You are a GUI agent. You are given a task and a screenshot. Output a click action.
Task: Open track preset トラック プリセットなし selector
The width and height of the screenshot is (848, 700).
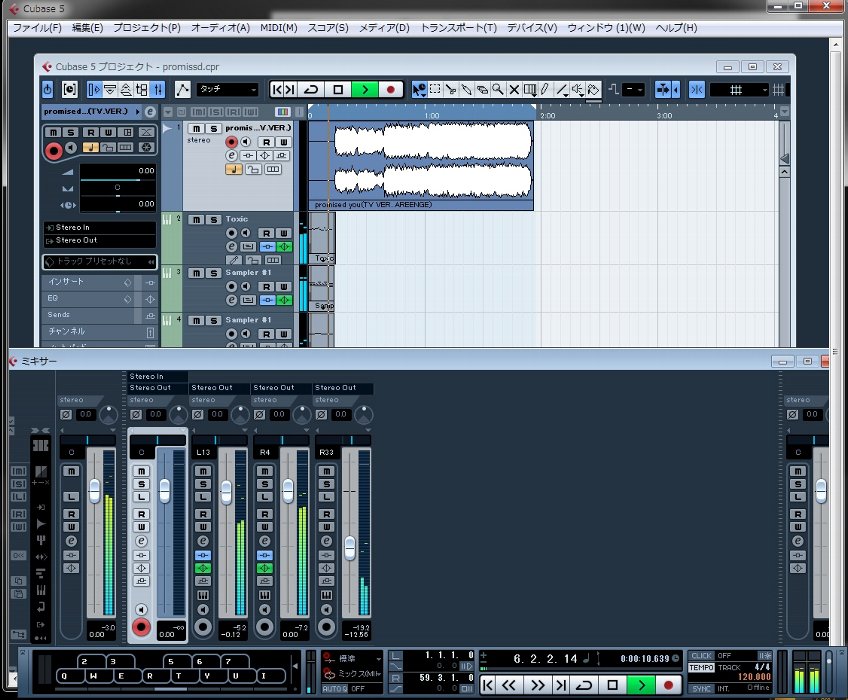point(100,262)
